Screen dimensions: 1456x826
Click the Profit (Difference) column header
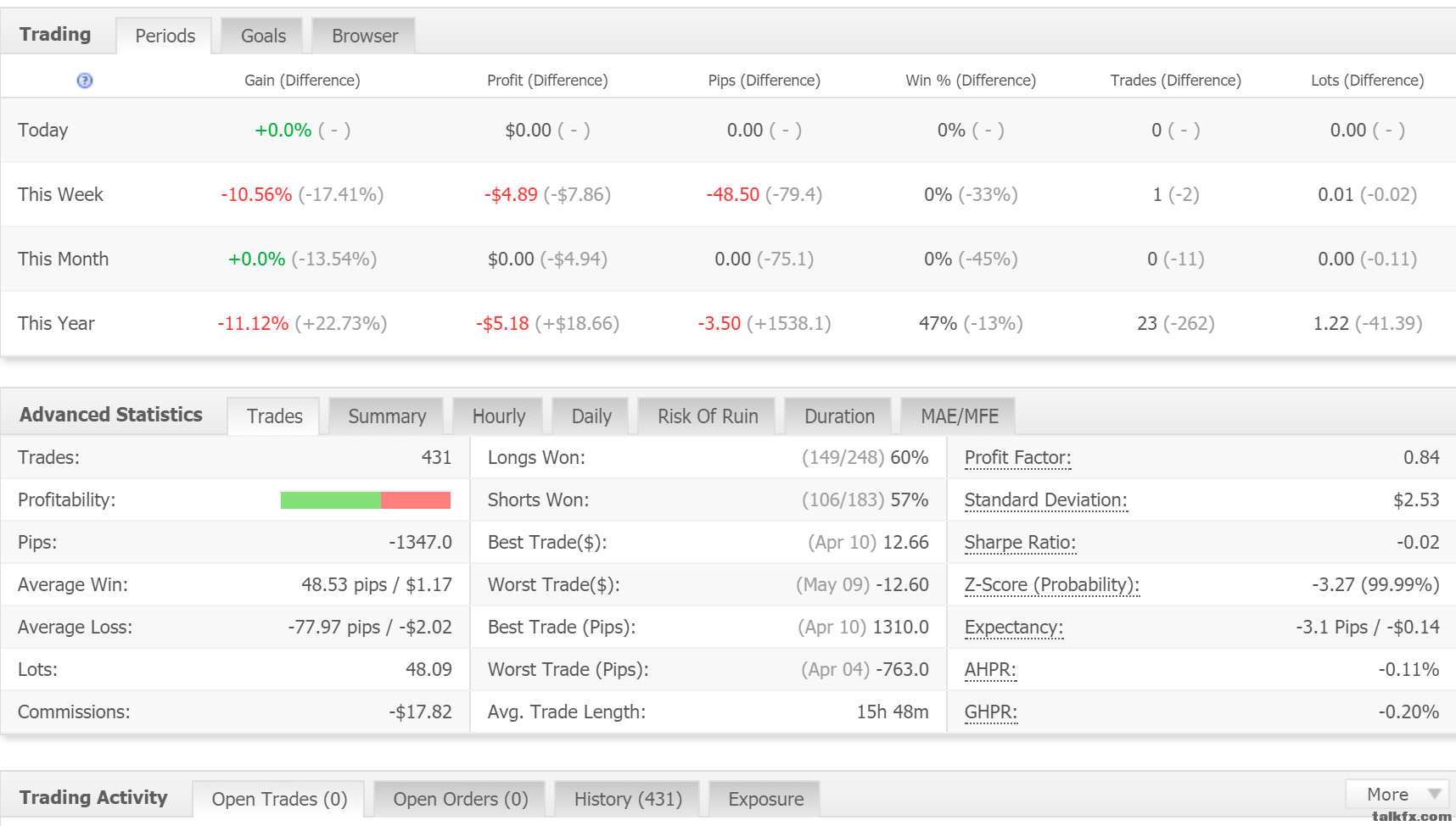(547, 81)
